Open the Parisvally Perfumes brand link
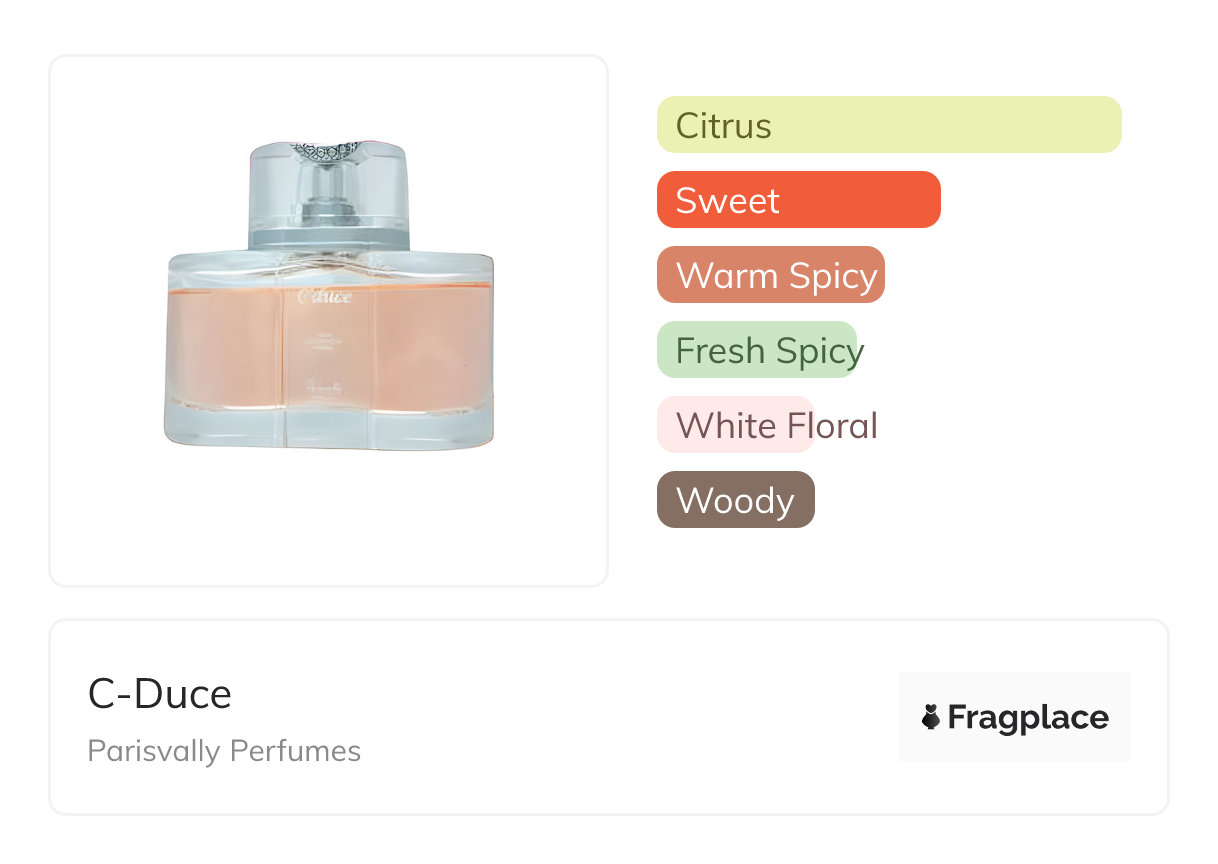Screen dimensions: 1218x864 tap(224, 751)
